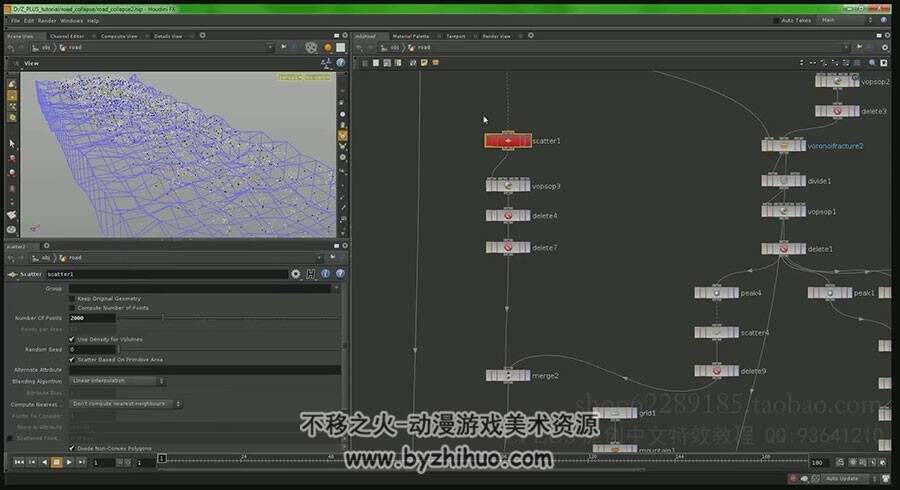Image resolution: width=900 pixels, height=490 pixels.
Task: Select the scatter1 node
Action: (x=507, y=141)
